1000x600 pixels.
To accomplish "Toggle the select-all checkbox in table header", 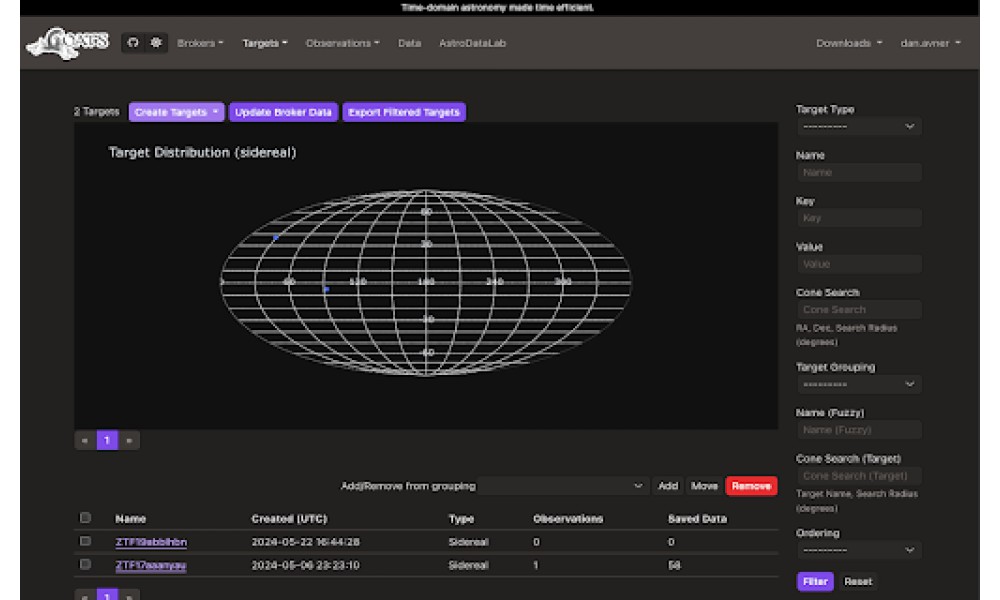I will point(85,518).
